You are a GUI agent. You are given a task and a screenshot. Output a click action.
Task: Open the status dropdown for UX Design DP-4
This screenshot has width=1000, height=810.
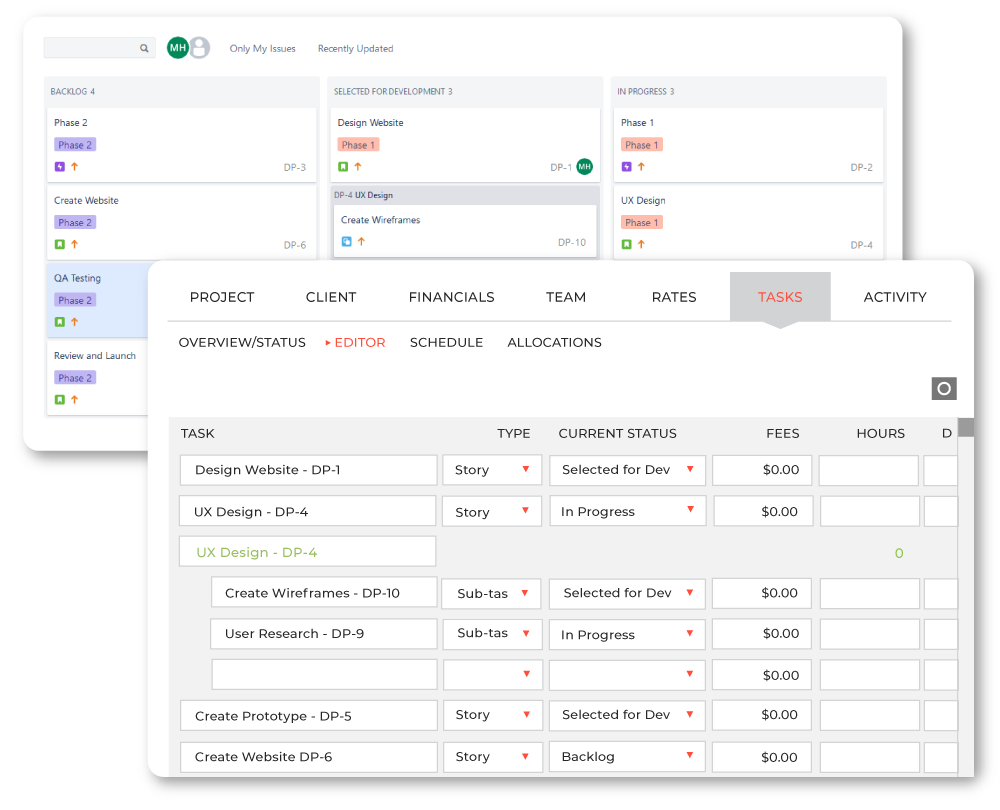point(627,511)
